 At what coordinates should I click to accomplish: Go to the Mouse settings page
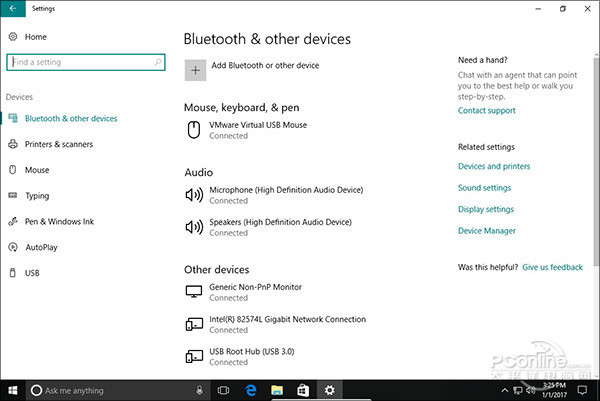point(37,171)
